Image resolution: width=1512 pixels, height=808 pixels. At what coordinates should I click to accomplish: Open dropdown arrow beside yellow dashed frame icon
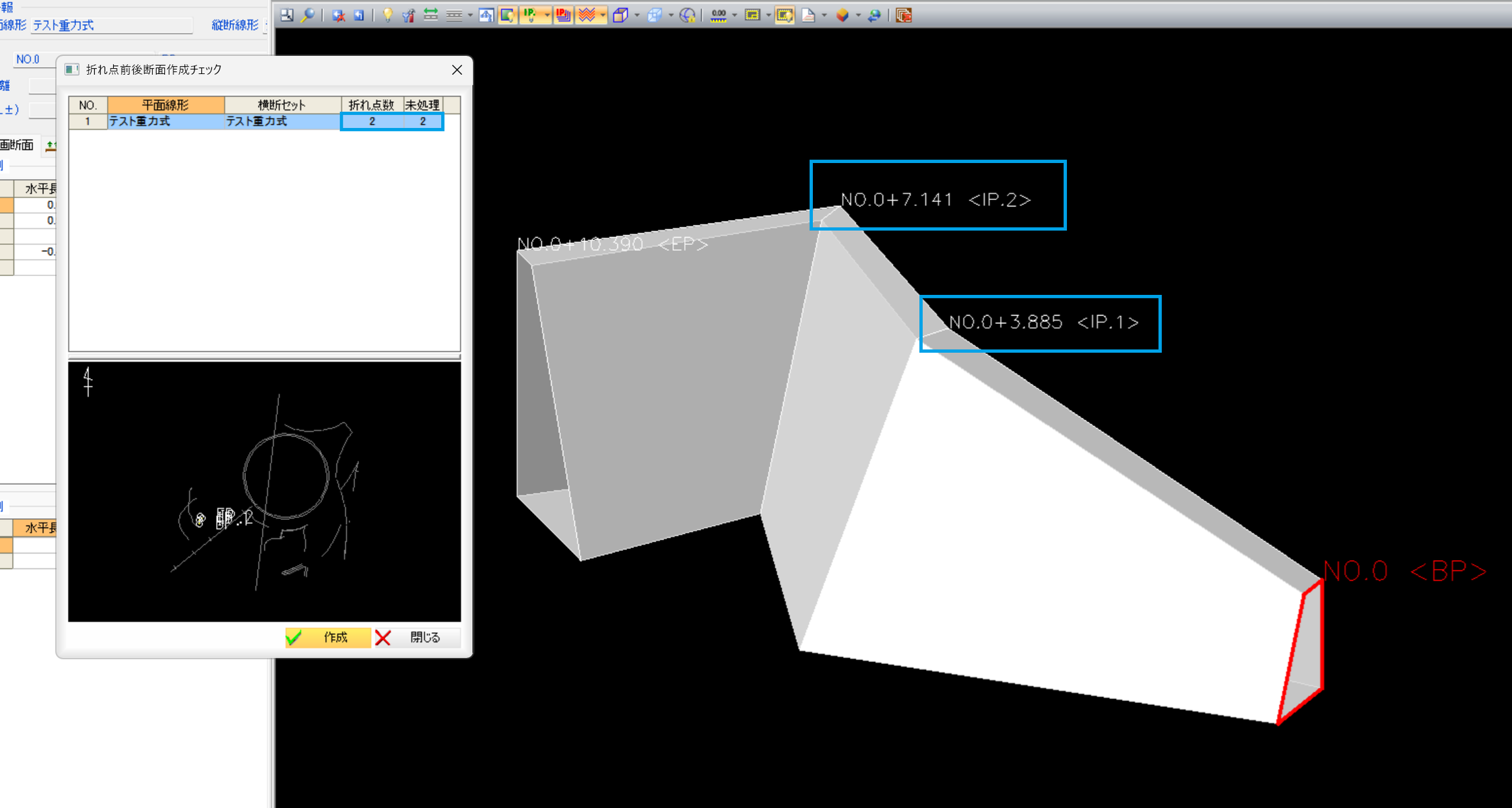tap(768, 15)
